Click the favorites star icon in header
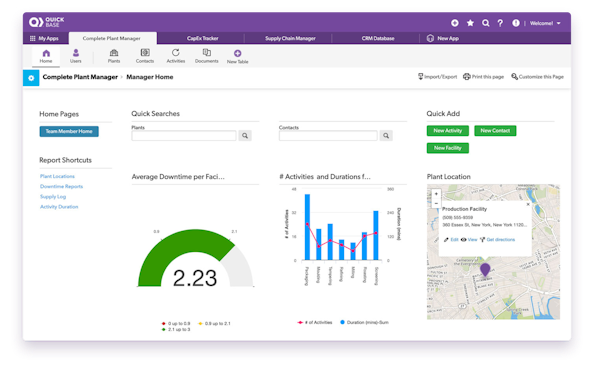The image size is (600, 379). click(470, 23)
